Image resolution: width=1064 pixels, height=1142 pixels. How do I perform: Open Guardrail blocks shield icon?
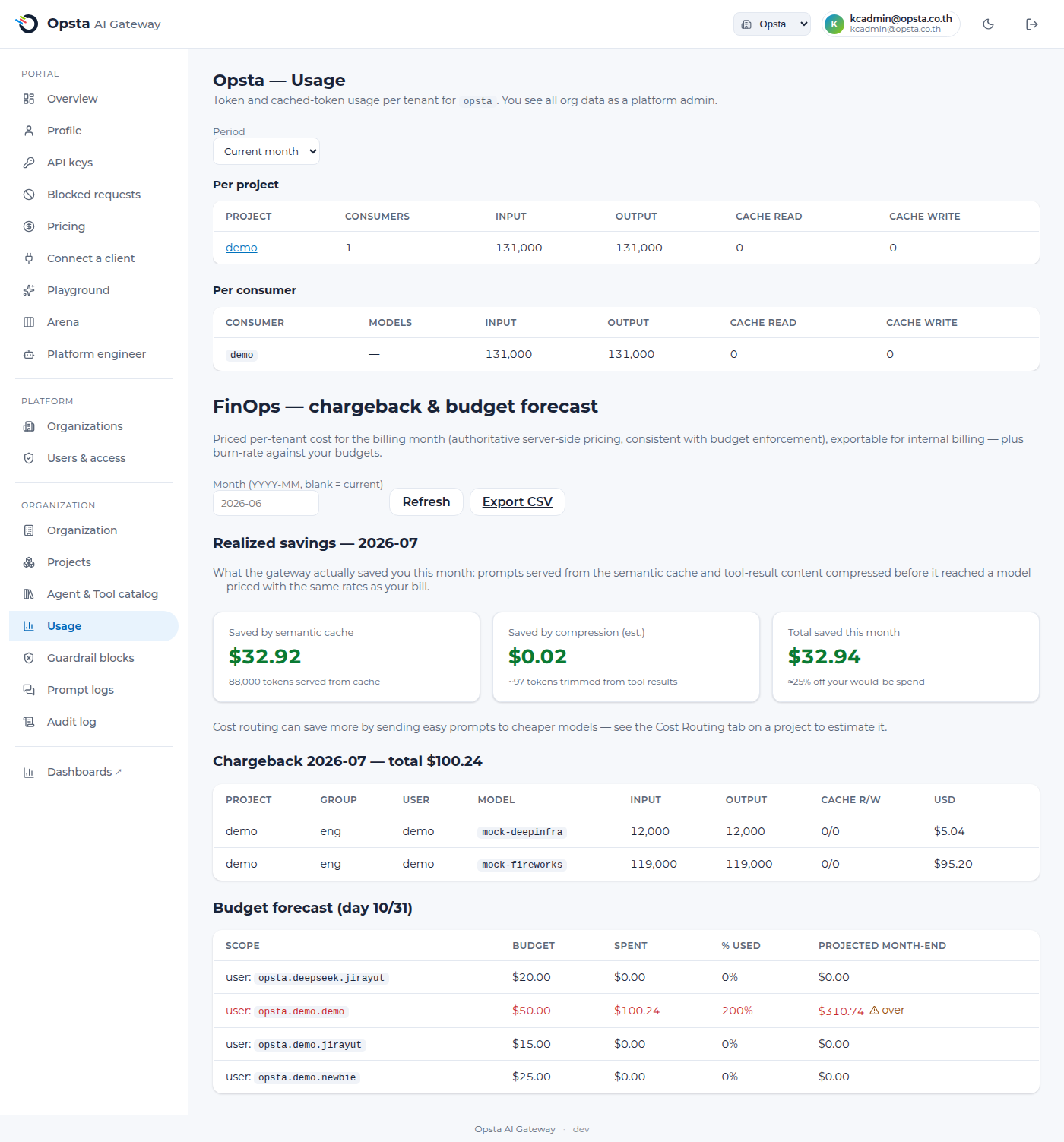pos(29,658)
